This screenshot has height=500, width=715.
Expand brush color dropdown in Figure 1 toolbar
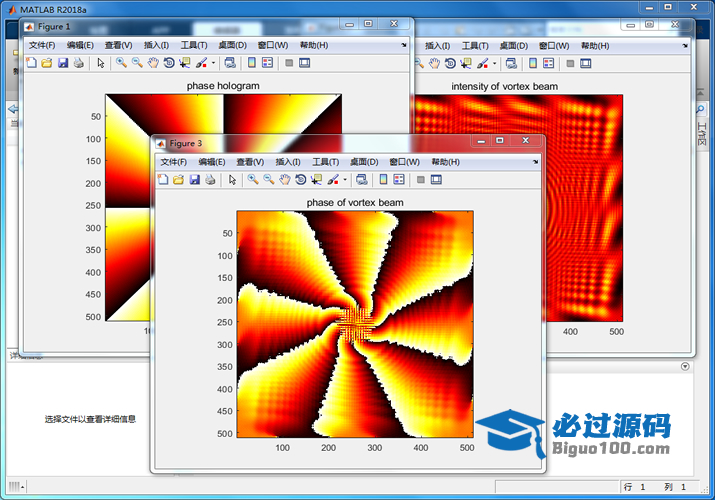[x=213, y=64]
